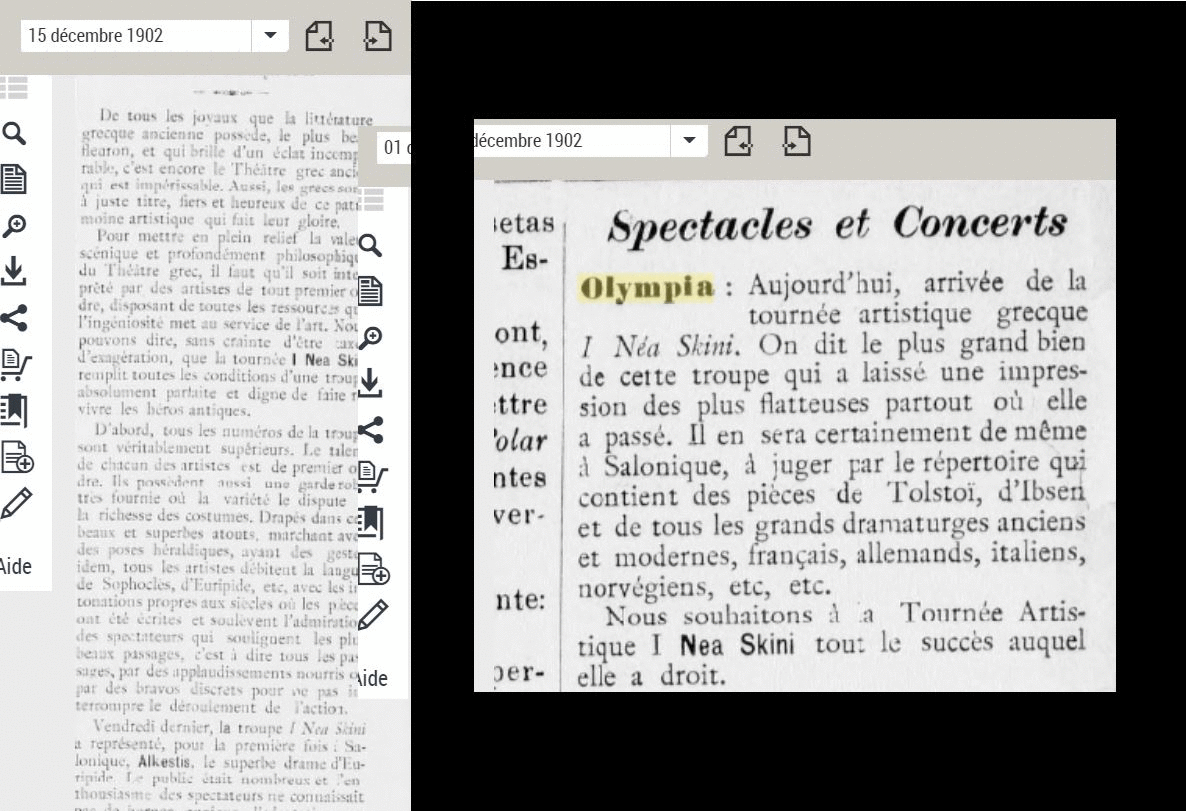Click the bookmark icon in the leftmost sidebar
Viewport: 1186px width, 811px height.
tap(14, 411)
